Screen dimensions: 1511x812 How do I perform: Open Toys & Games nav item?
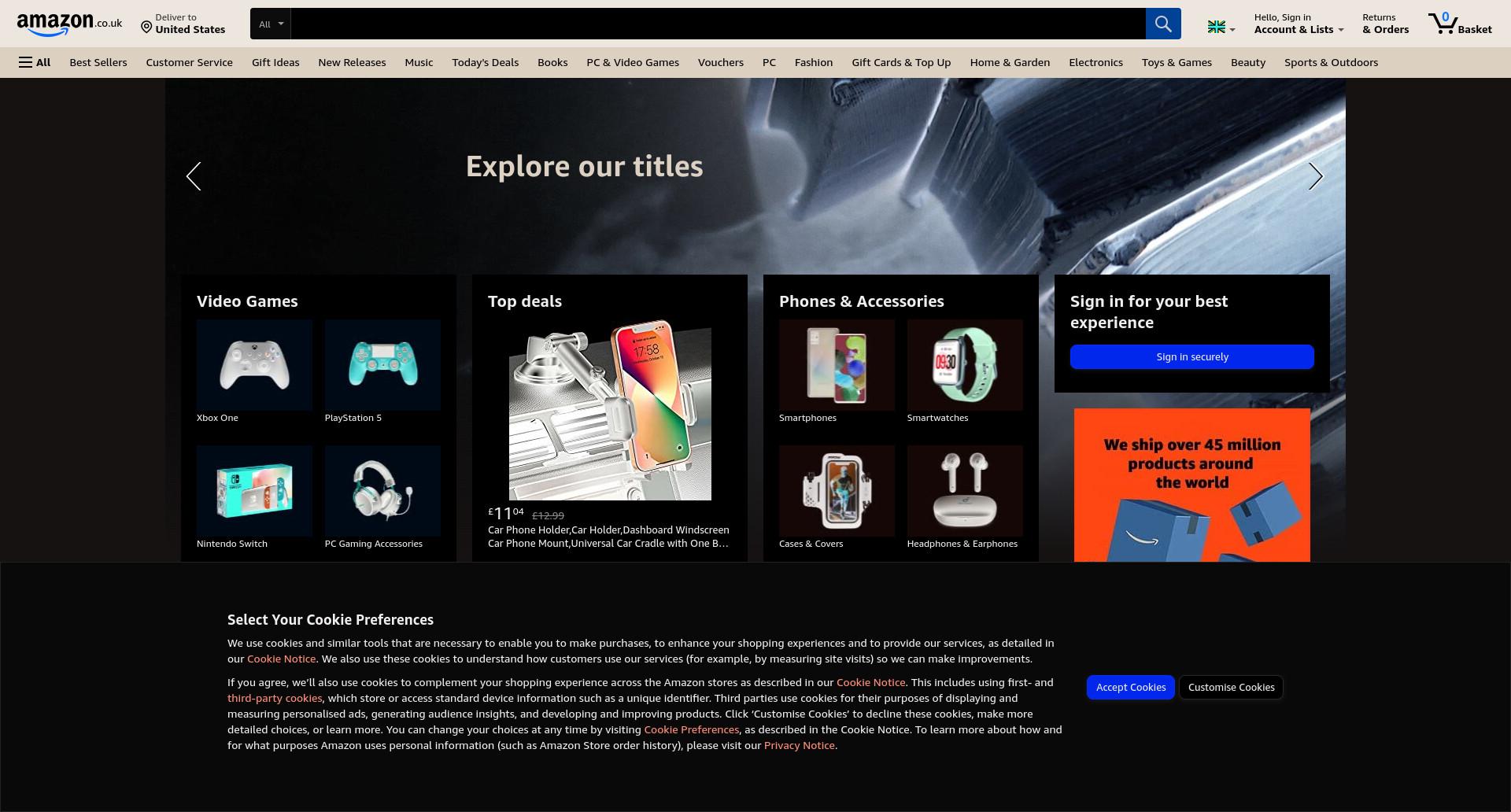[x=1177, y=62]
